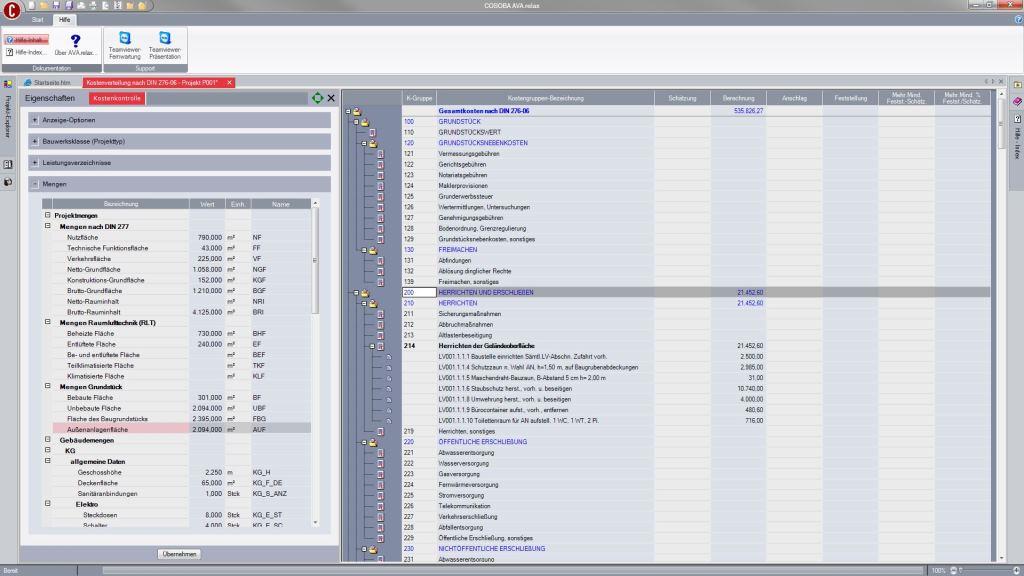This screenshot has width=1024, height=576.
Task: Expand the Anzeige-Optionen section
Action: point(35,120)
